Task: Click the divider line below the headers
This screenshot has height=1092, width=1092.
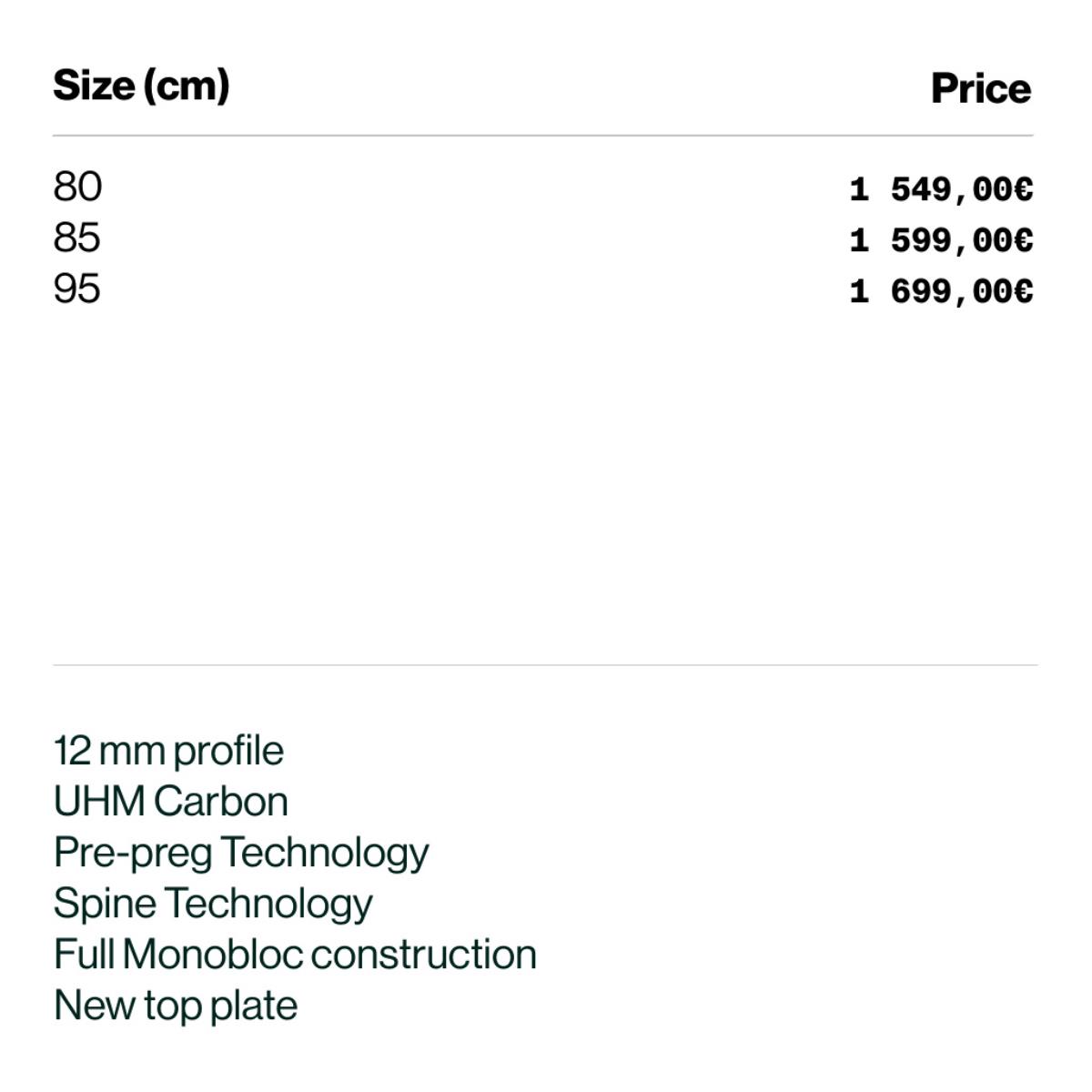Action: point(543,136)
